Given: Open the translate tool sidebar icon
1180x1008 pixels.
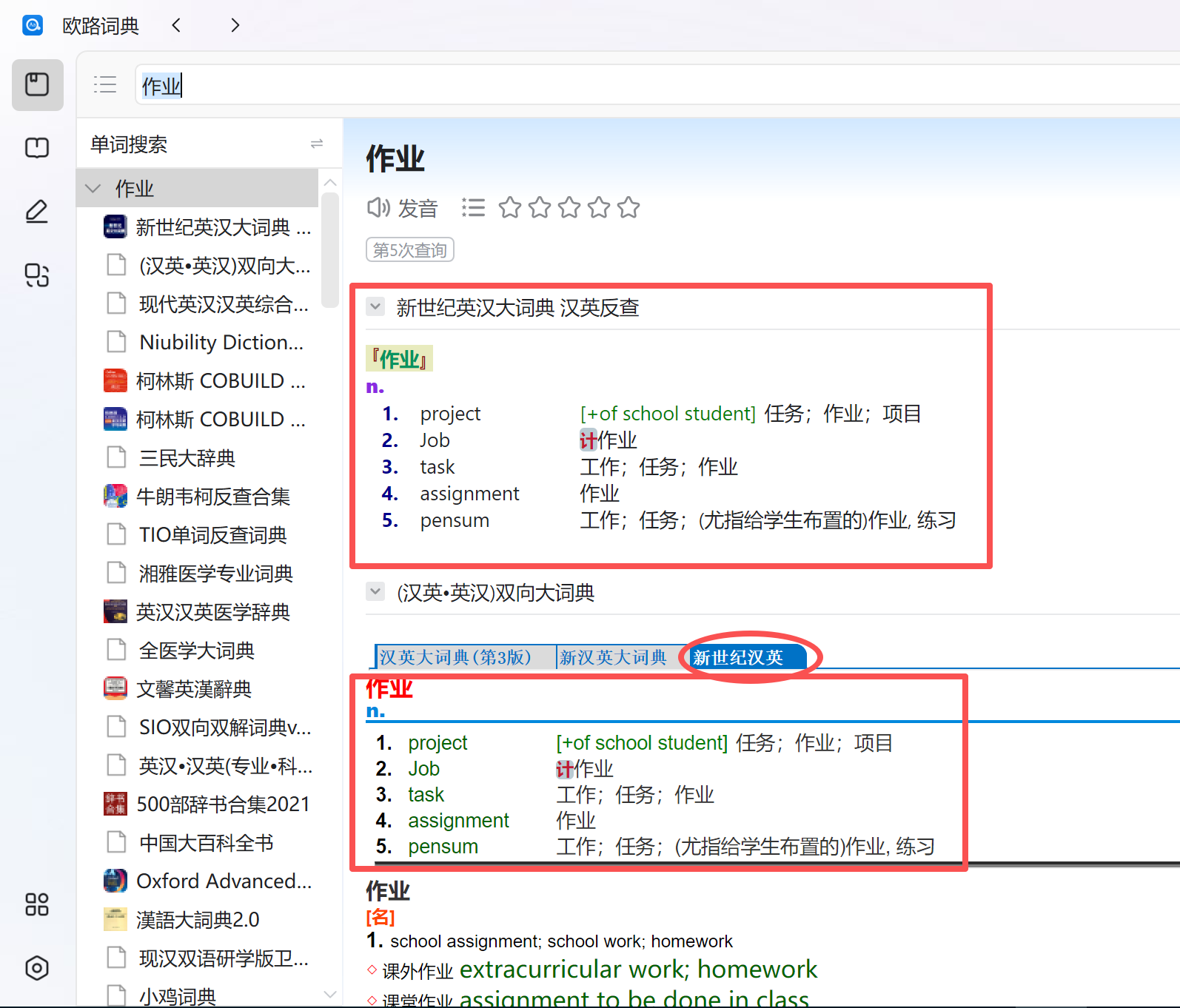Looking at the screenshot, I should [x=37, y=275].
